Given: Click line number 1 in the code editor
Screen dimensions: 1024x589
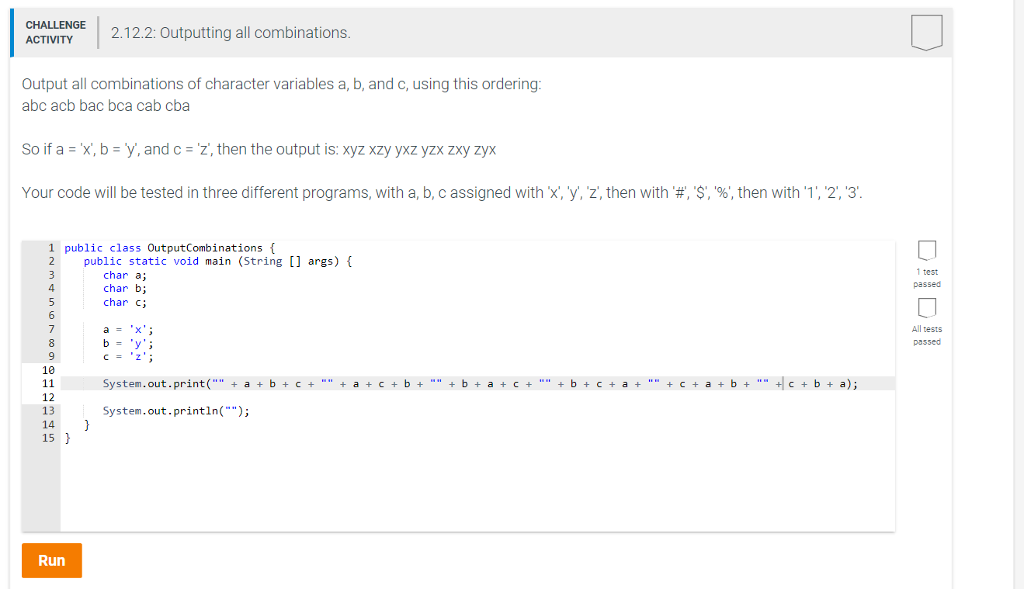Looking at the screenshot, I should [x=51, y=247].
